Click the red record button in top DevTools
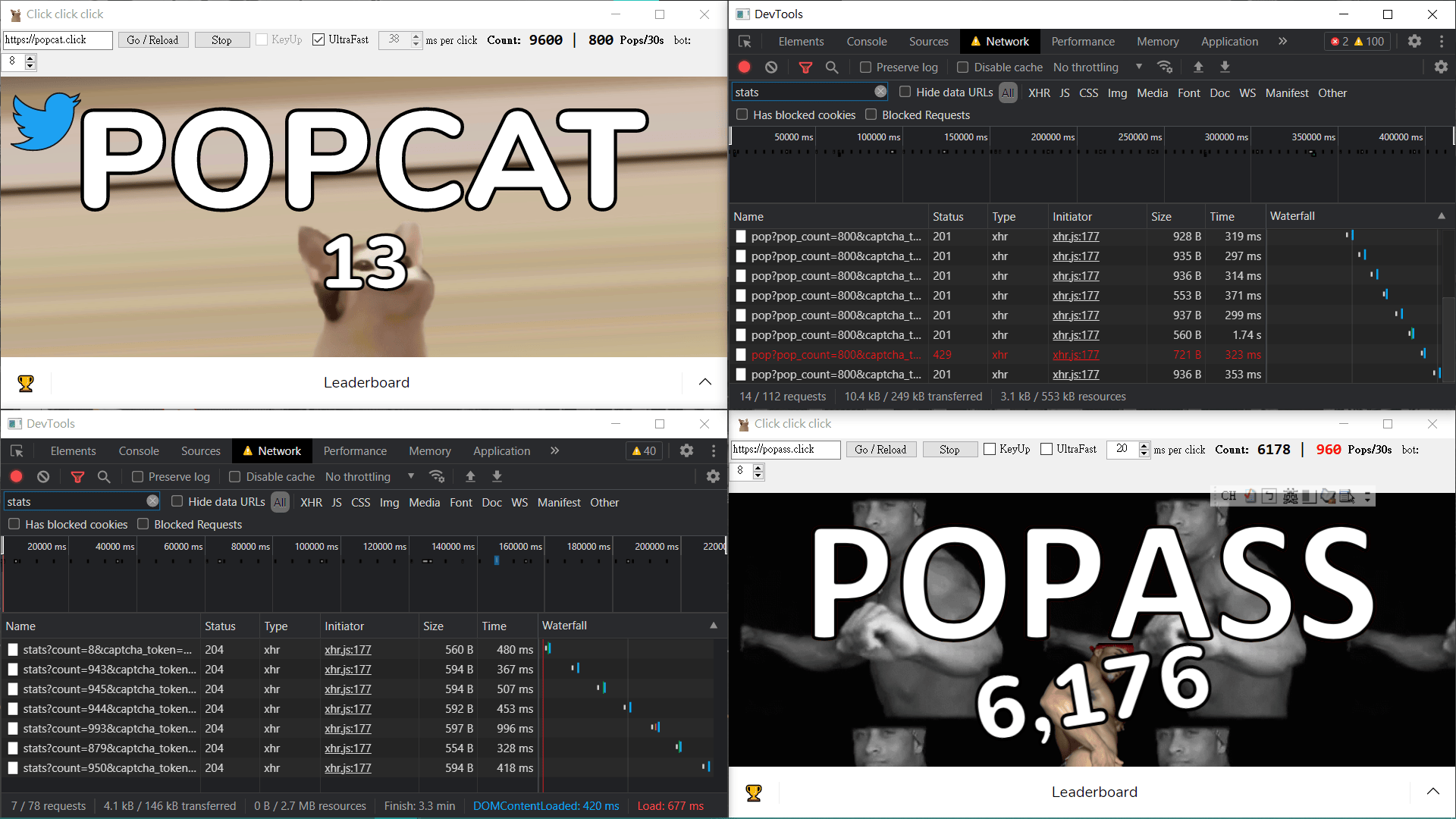Screen dimensions: 1456x819 tap(744, 67)
